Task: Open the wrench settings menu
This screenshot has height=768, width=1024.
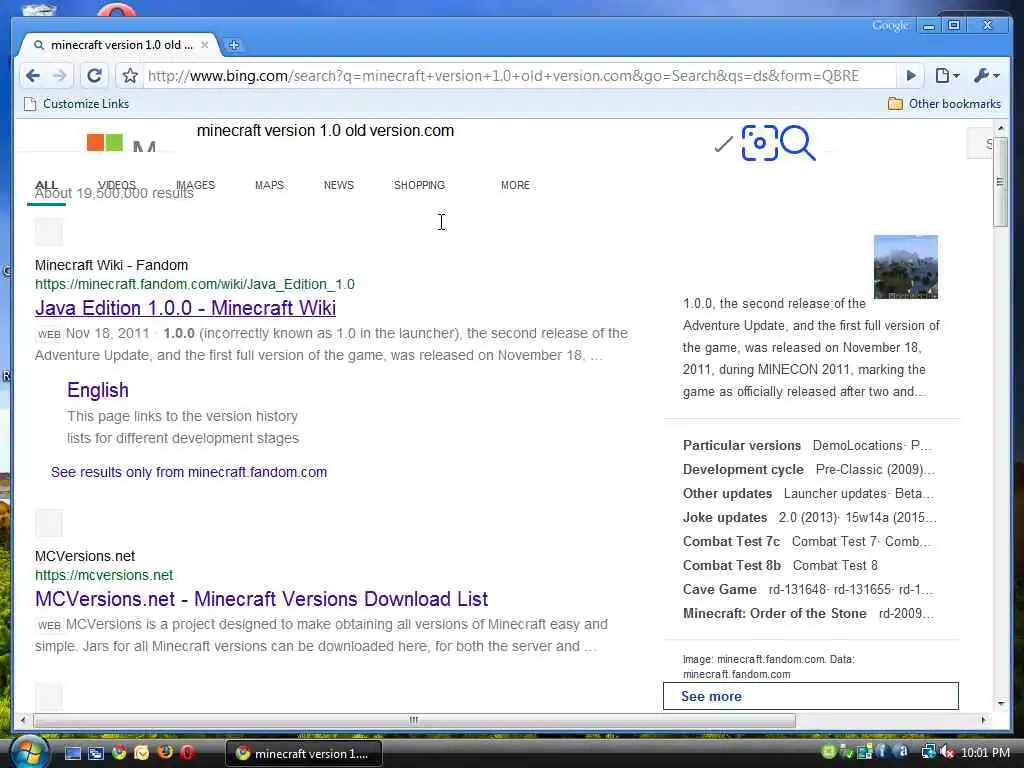Action: 986,76
